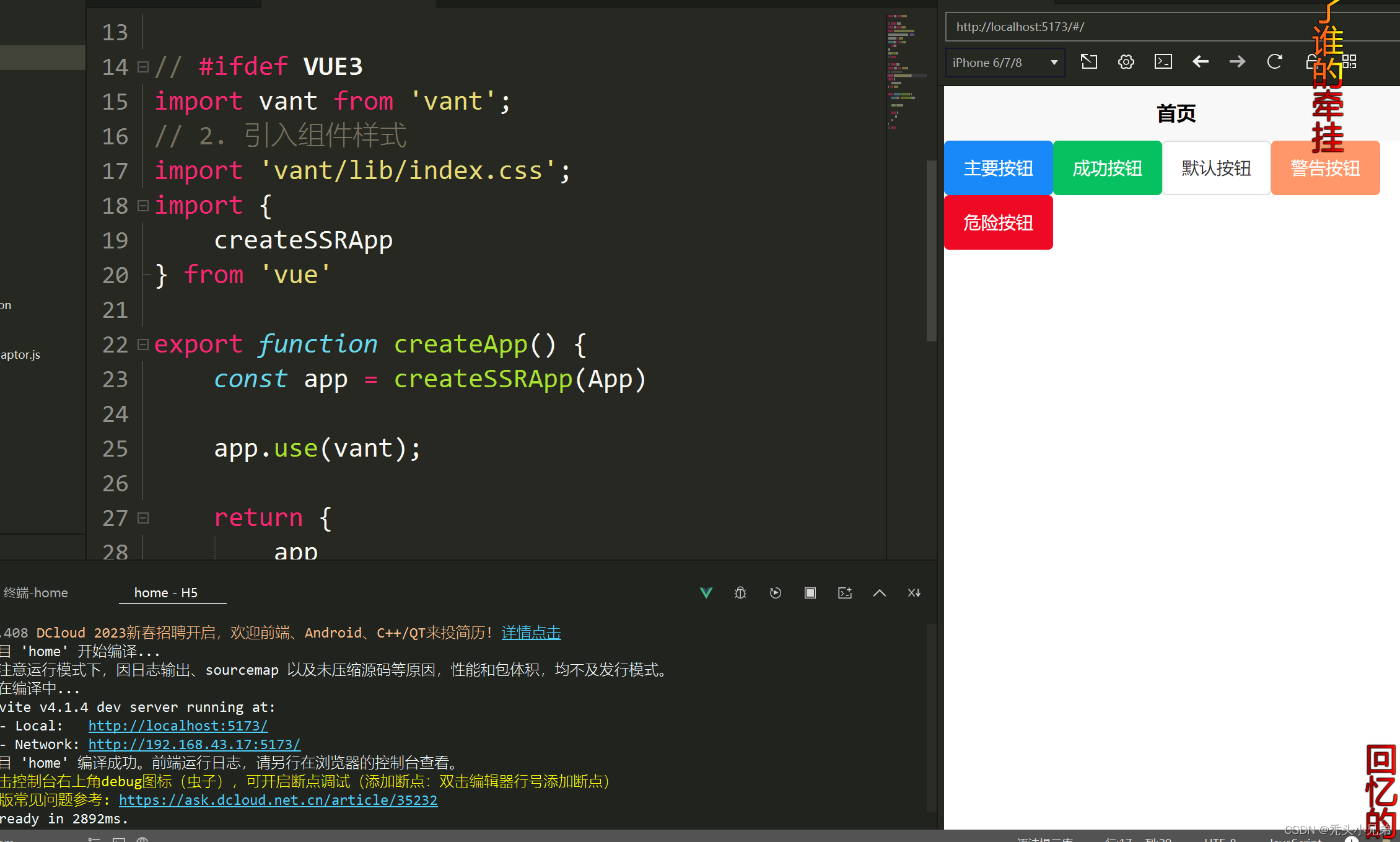The image size is (1400, 842).
Task: Open browser devtools console icon
Action: [1163, 62]
